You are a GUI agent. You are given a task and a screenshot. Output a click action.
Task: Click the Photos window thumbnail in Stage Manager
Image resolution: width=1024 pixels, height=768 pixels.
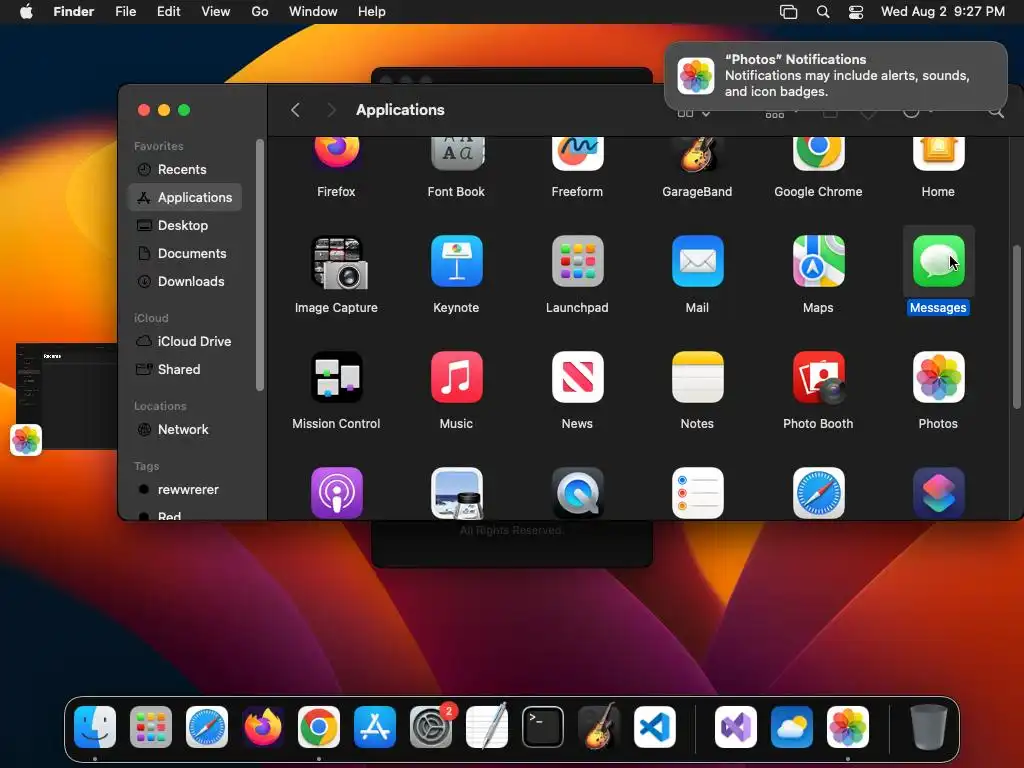pos(65,396)
